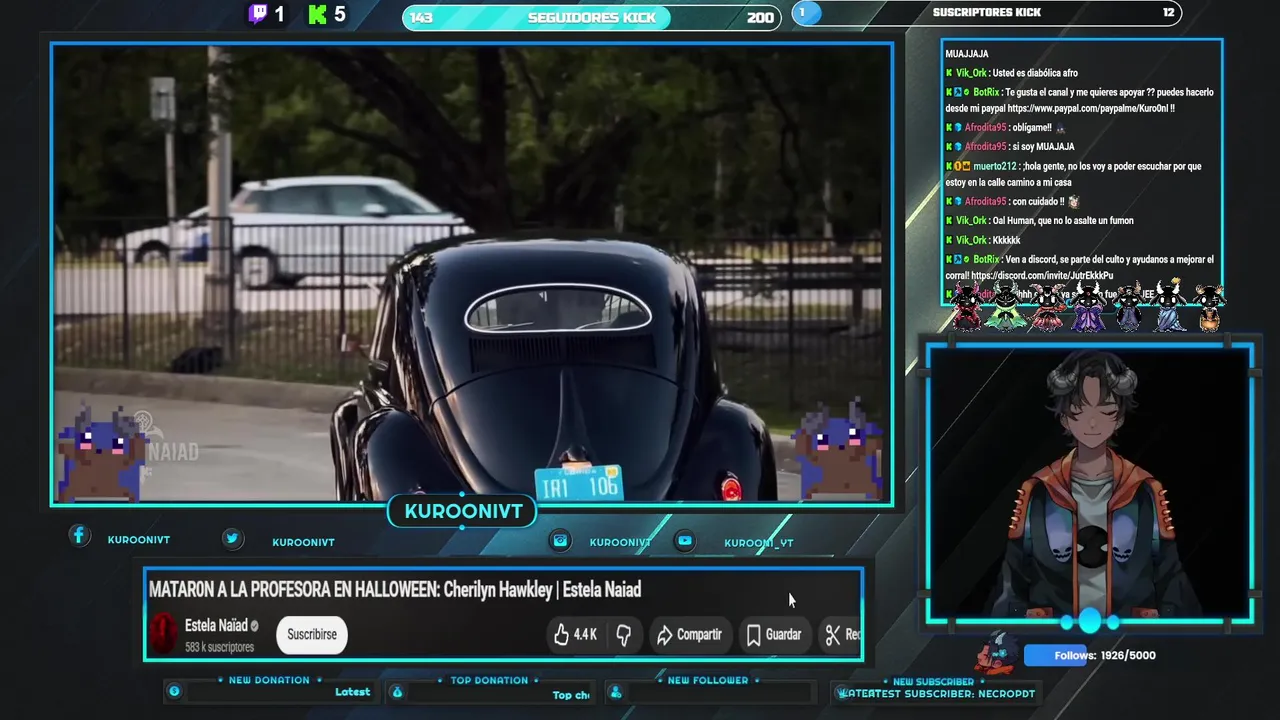1280x720 pixels.
Task: Click the pixel creature on video's right corner
Action: (838, 450)
